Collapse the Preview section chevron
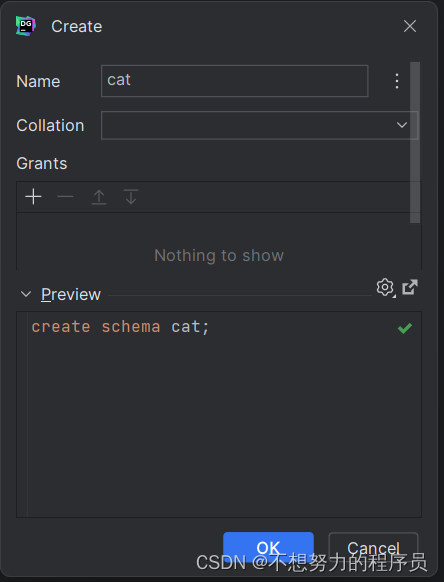Viewport: 444px width, 582px height. [x=26, y=294]
